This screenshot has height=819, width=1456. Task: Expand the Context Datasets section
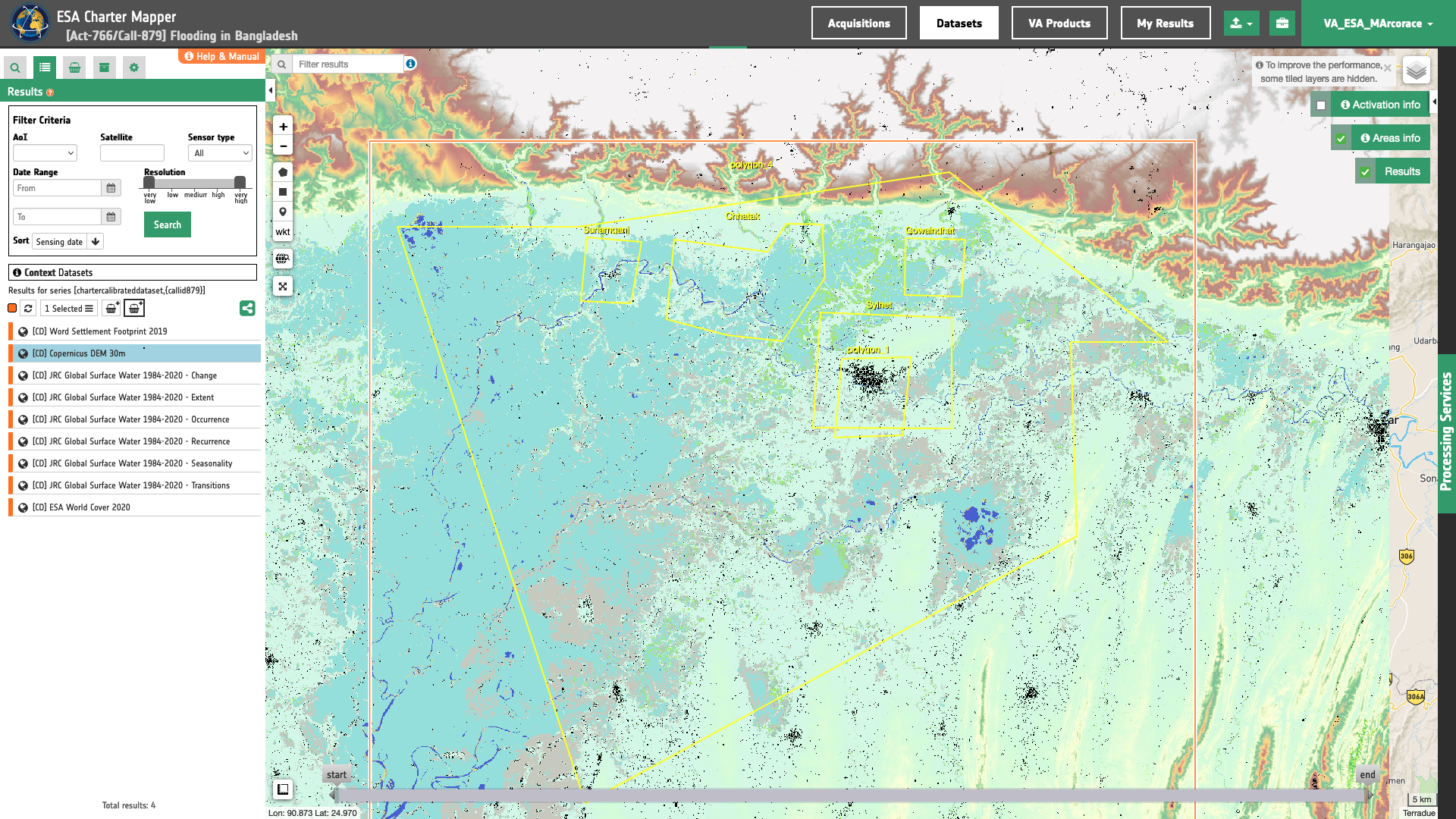pyautogui.click(x=133, y=272)
